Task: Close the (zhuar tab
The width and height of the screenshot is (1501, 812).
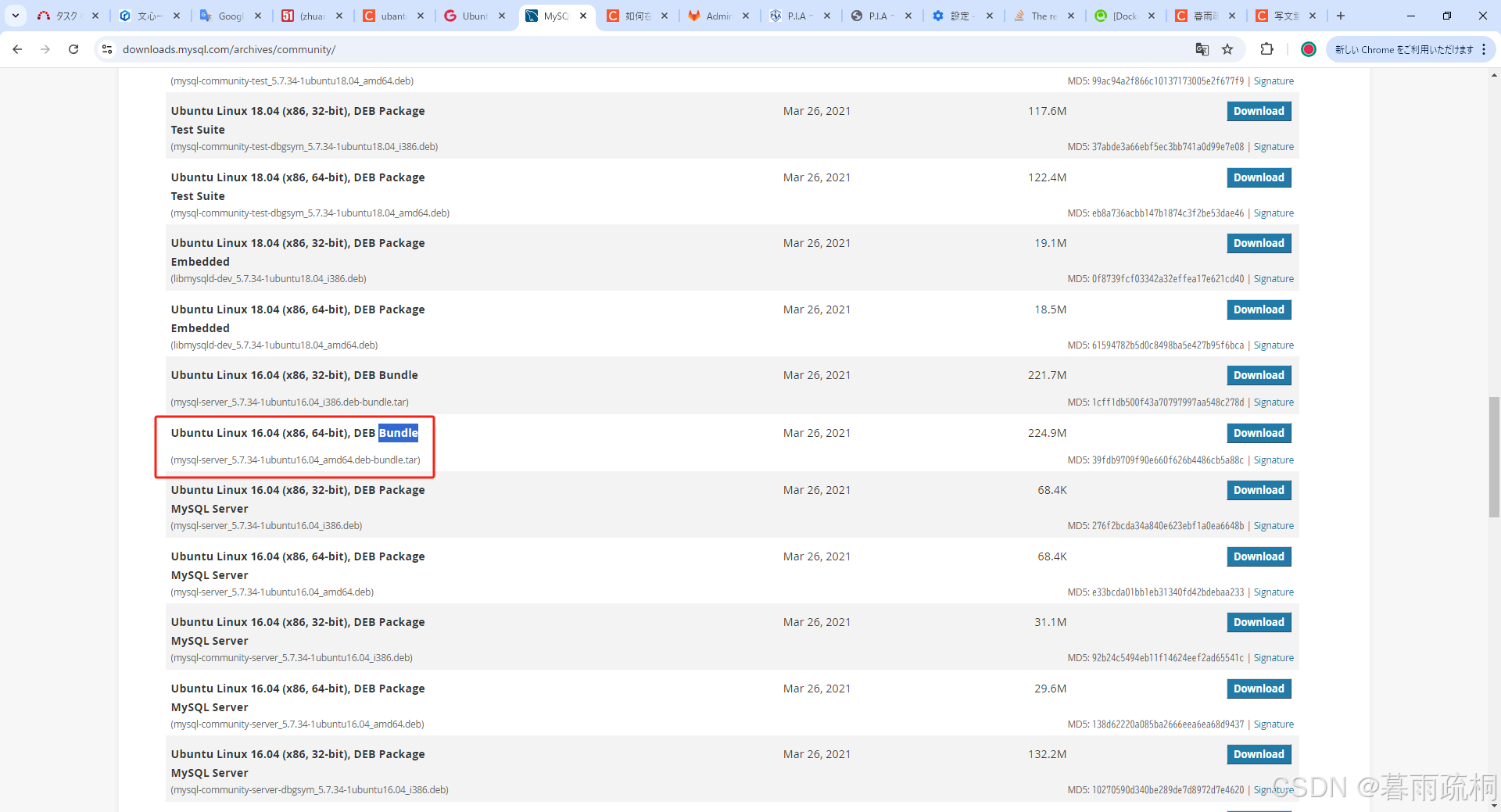Action: coord(339,16)
